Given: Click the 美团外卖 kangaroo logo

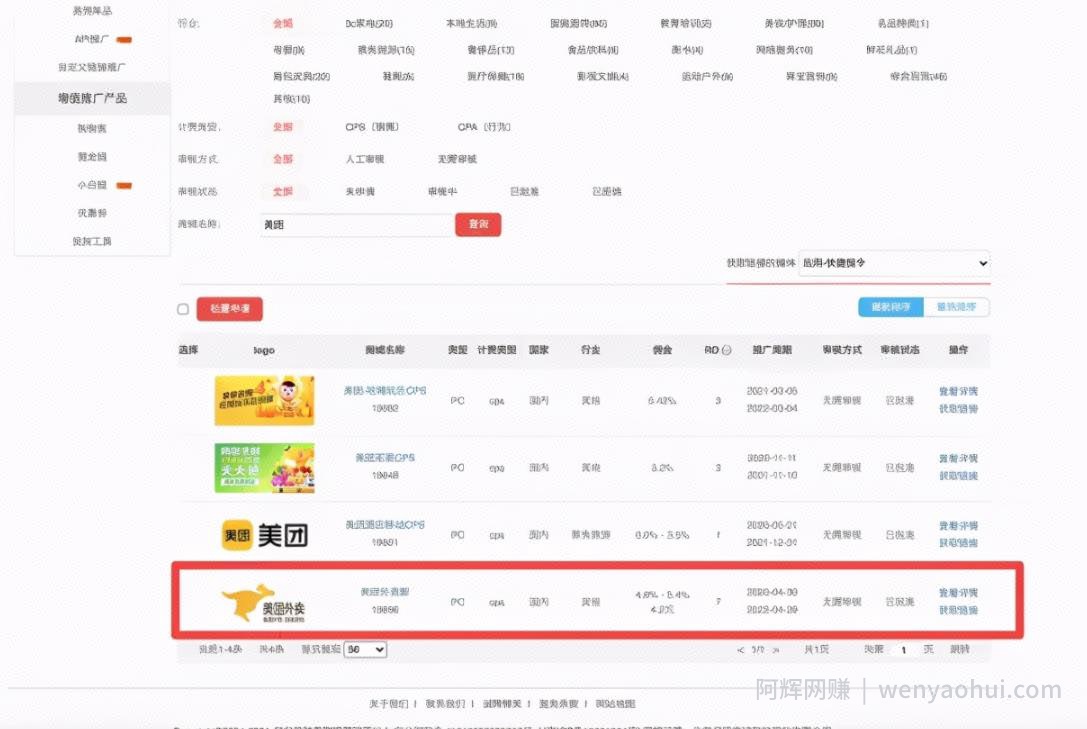Looking at the screenshot, I should 263,603.
